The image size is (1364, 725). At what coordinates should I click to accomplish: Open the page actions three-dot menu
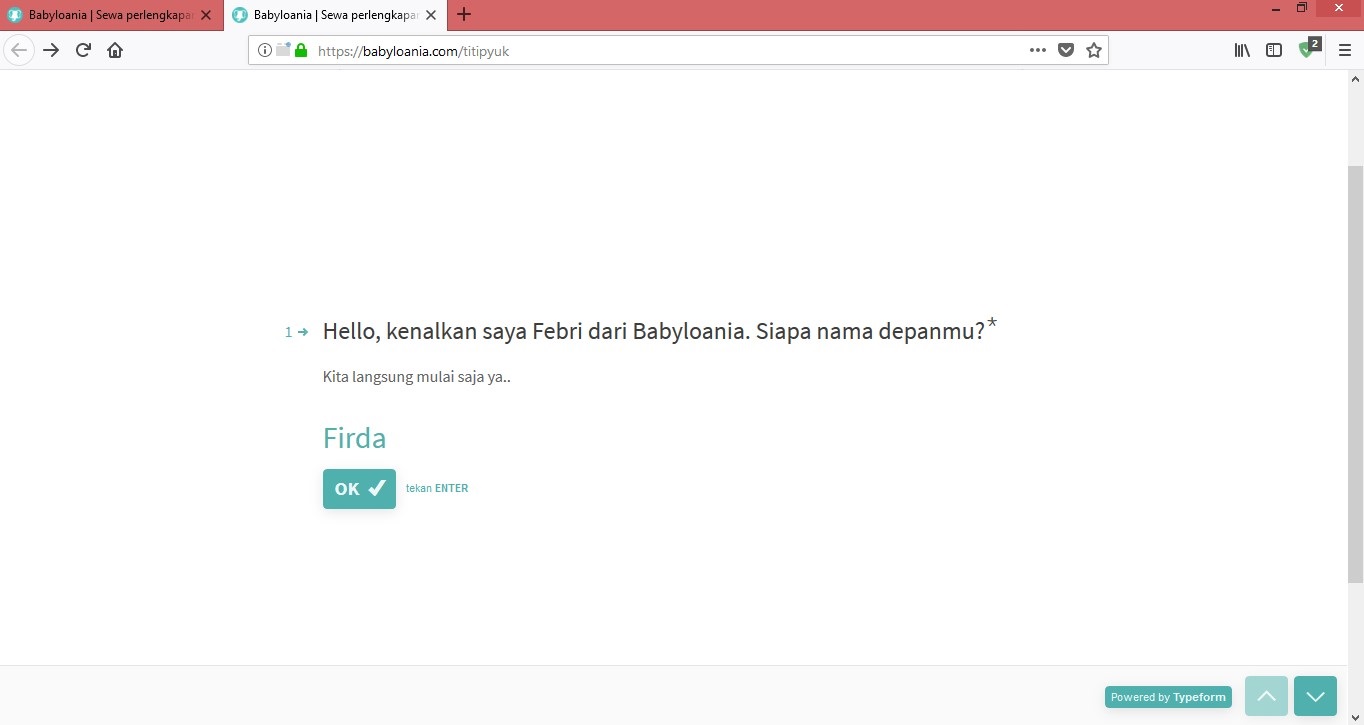(x=1038, y=50)
